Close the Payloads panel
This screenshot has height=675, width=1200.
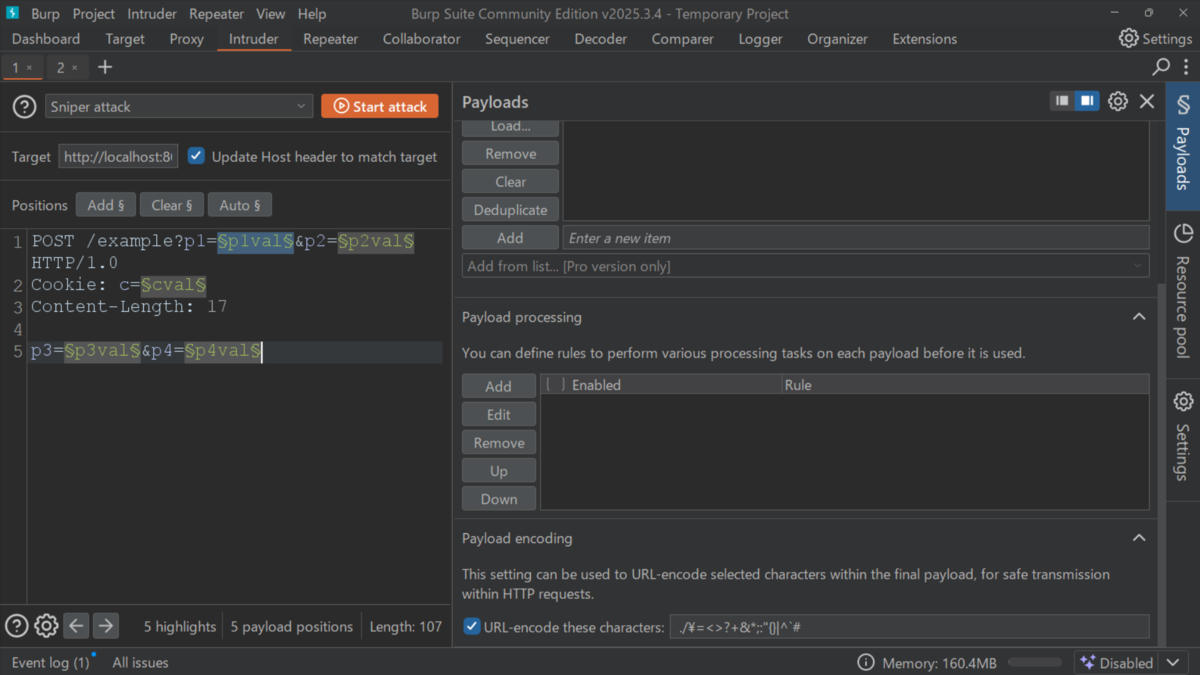[1147, 101]
